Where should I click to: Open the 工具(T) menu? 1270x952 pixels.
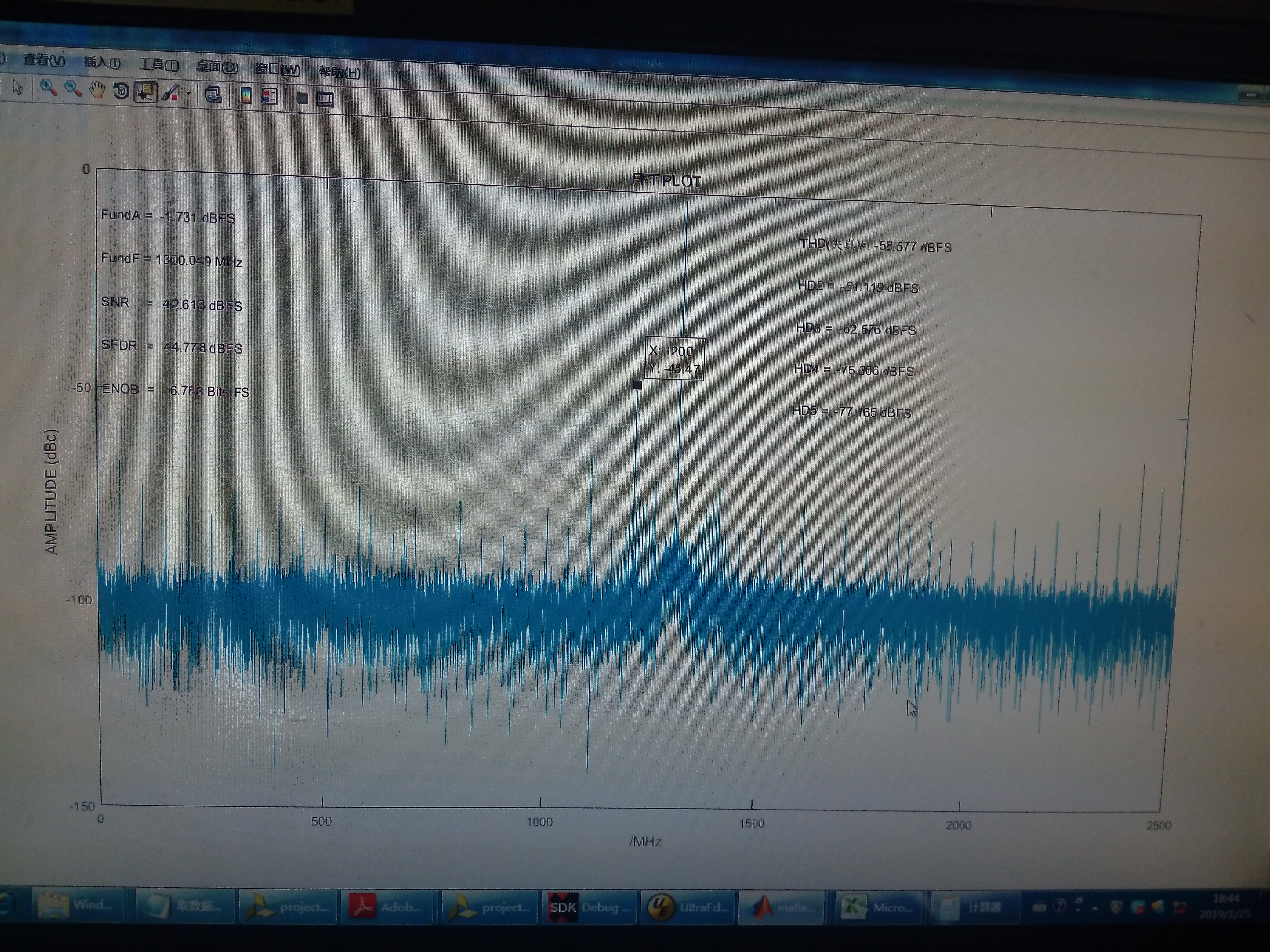159,65
